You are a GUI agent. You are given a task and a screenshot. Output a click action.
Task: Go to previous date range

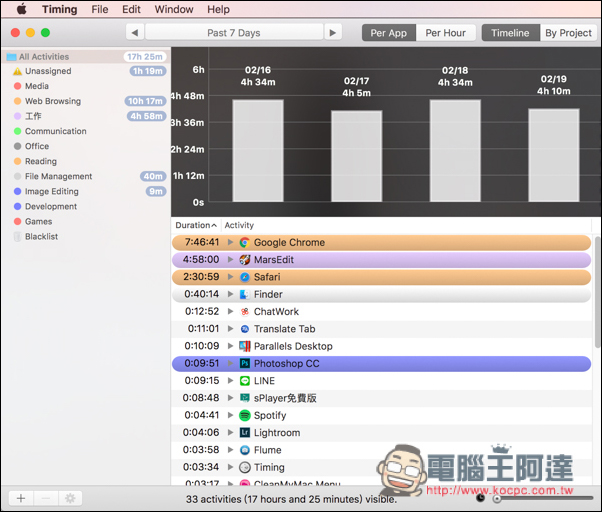click(134, 33)
